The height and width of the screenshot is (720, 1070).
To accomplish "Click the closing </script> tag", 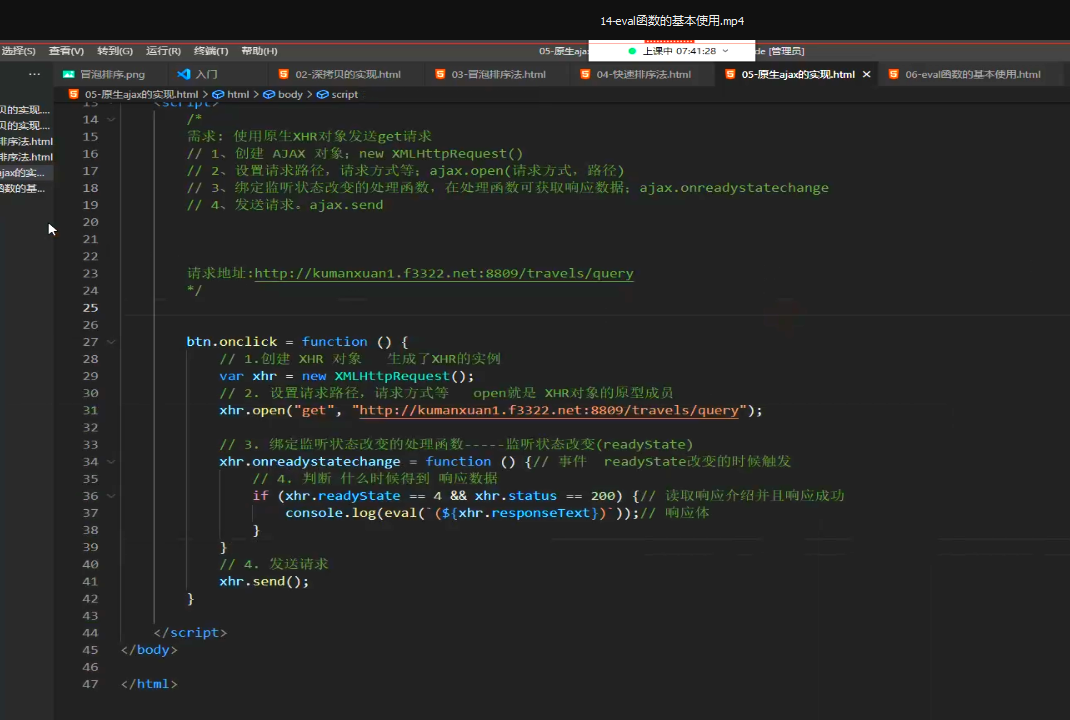I will pyautogui.click(x=190, y=633).
